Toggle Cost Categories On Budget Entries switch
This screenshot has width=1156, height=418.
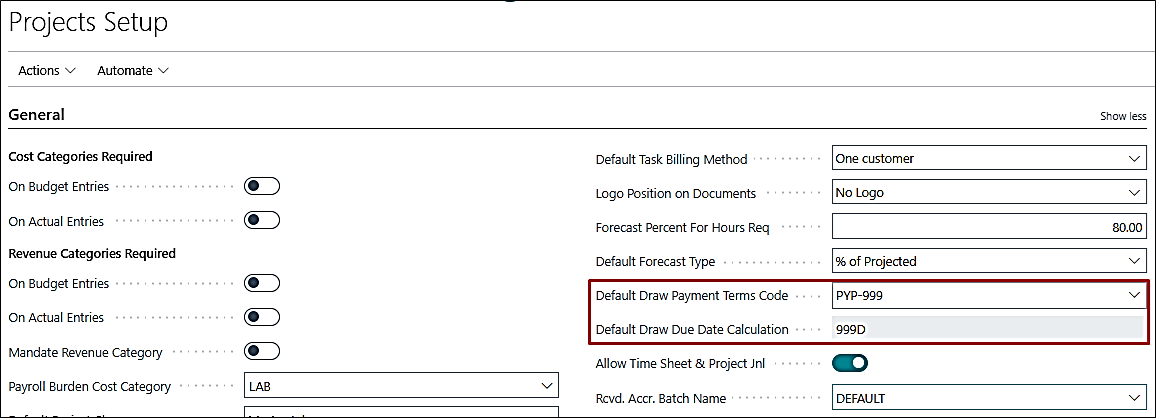[262, 186]
